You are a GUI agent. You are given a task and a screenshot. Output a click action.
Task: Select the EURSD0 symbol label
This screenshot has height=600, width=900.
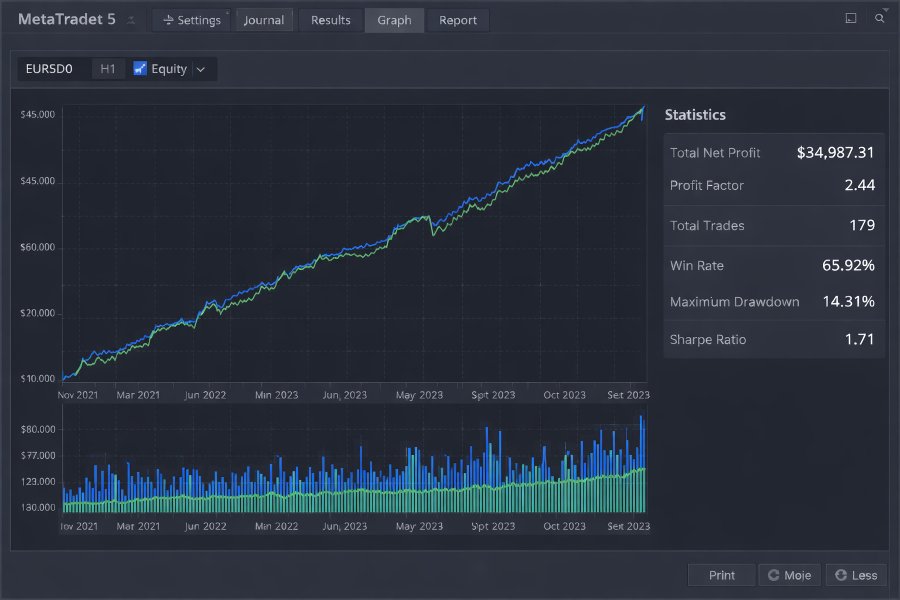(48, 69)
